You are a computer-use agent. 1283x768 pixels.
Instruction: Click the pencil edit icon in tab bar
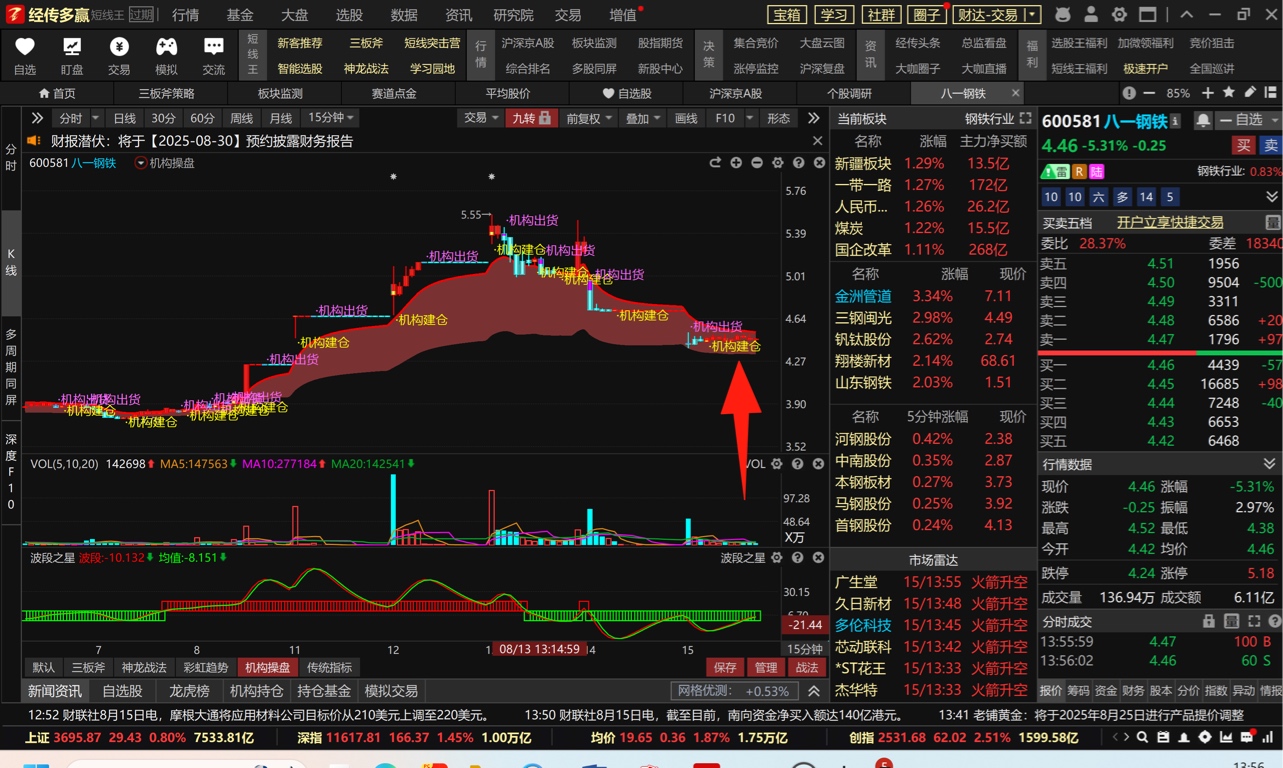(1250, 93)
